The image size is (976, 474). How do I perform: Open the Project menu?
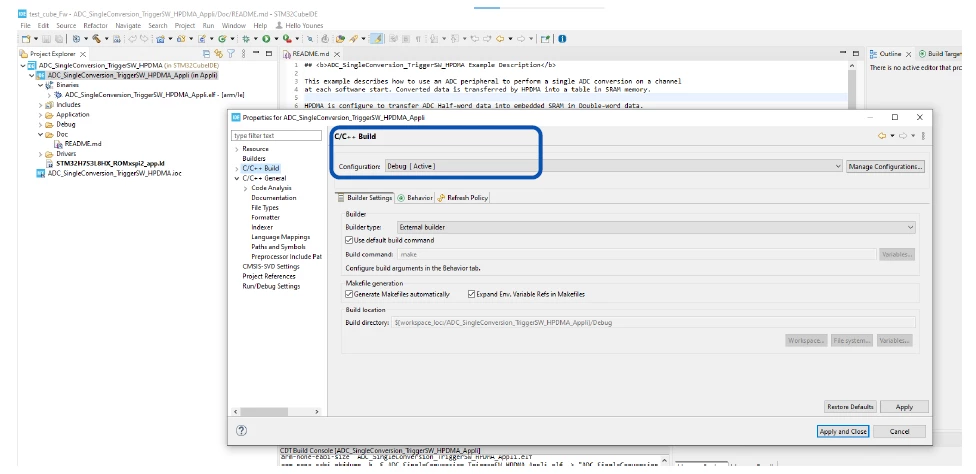pyautogui.click(x=185, y=26)
